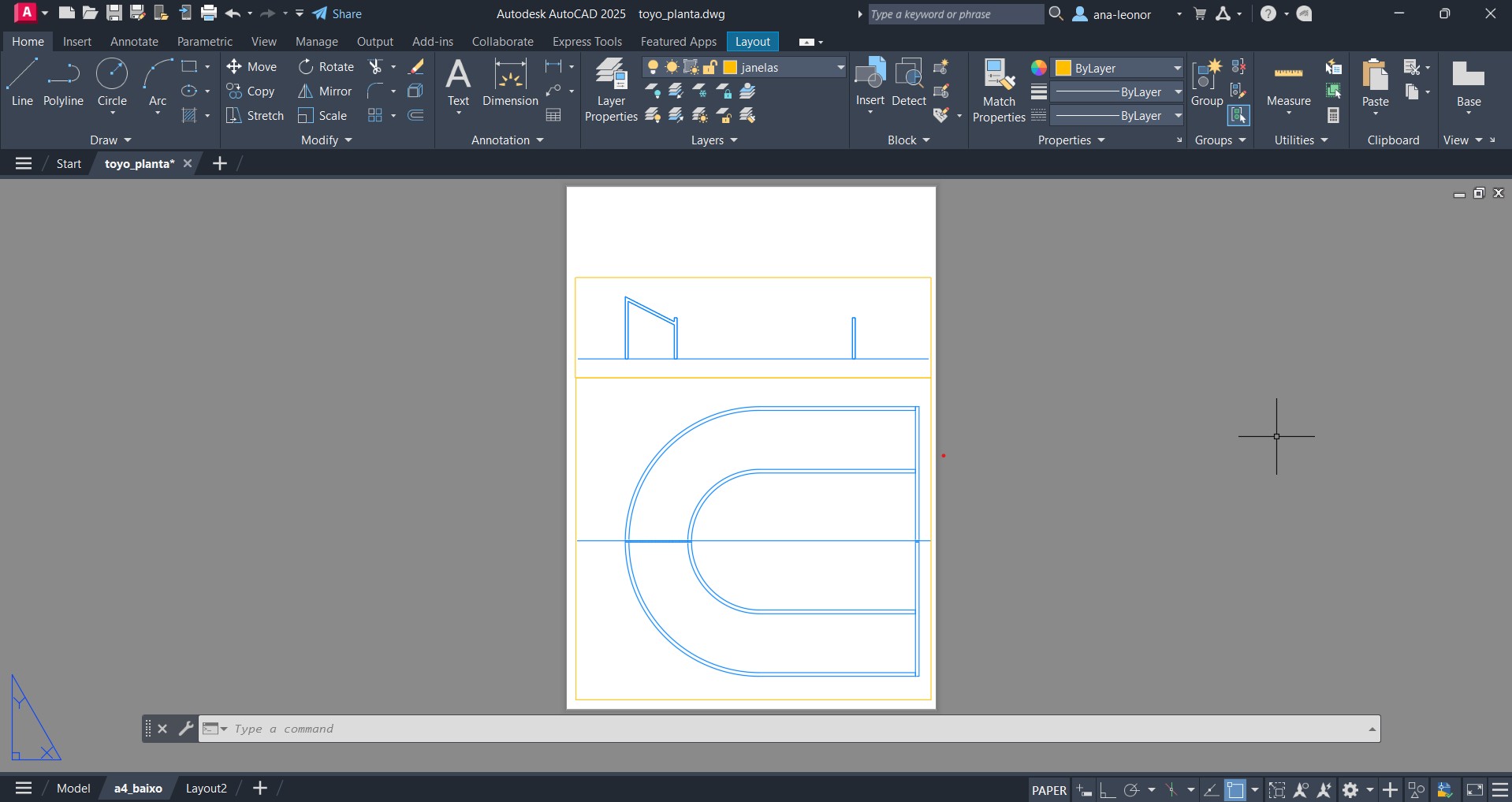Open the janelas layer dropdown

pyautogui.click(x=840, y=68)
